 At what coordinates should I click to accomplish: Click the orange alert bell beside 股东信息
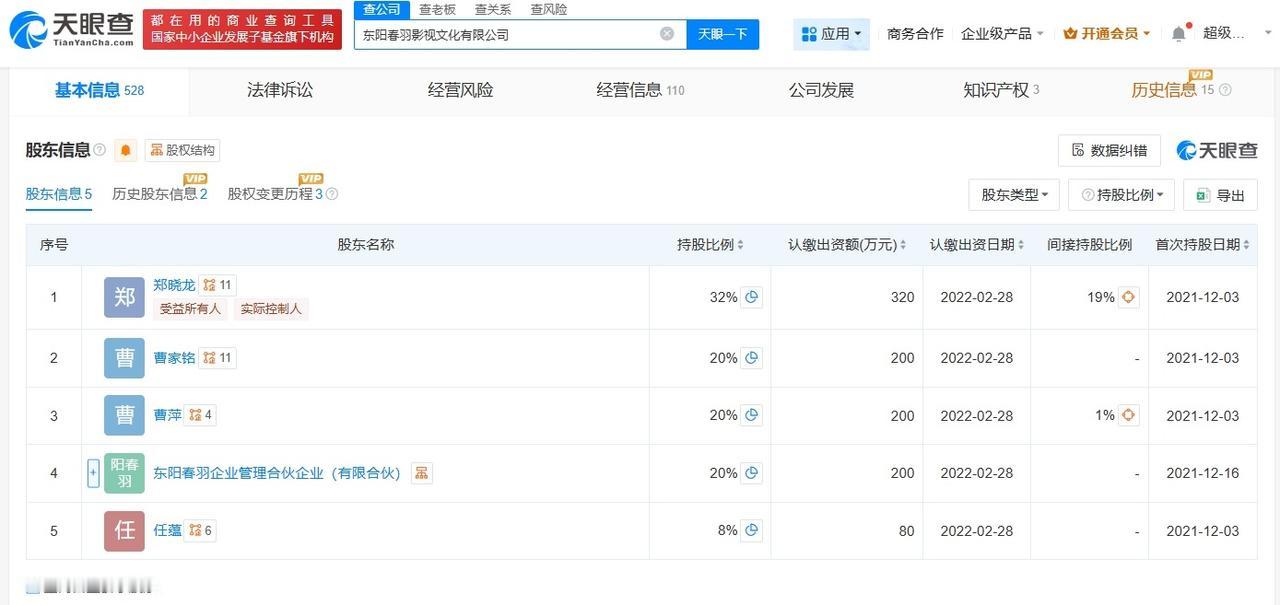tap(126, 150)
